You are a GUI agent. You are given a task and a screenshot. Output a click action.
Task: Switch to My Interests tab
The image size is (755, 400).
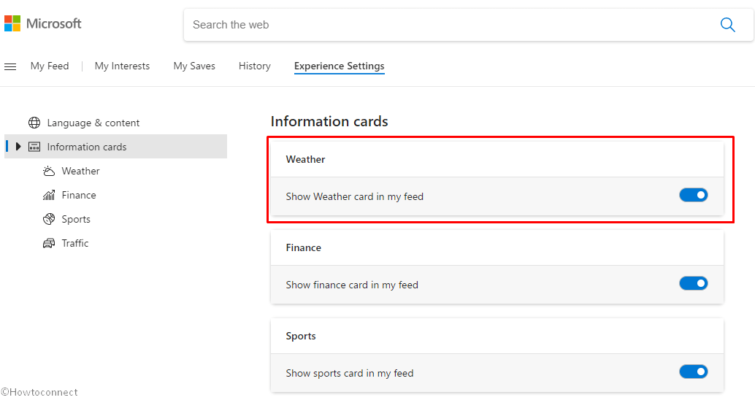coord(122,66)
